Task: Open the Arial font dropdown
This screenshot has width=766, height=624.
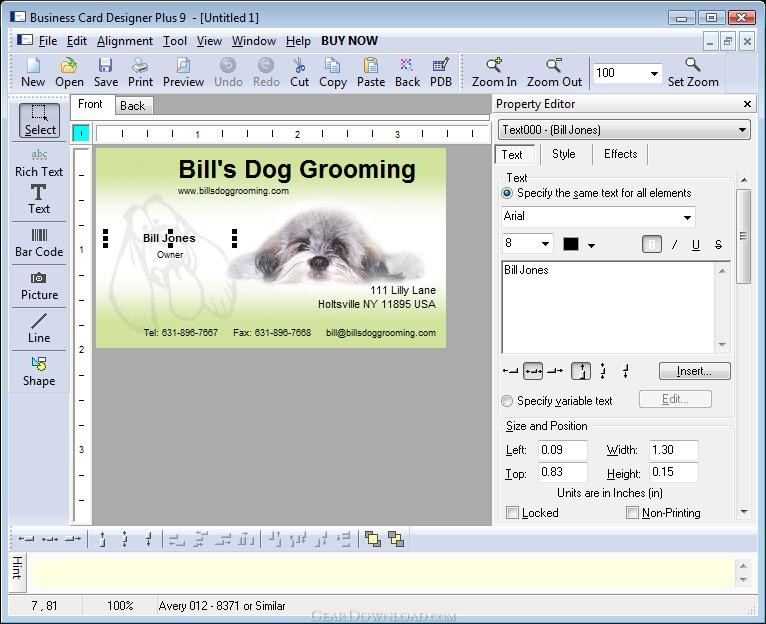Action: tap(687, 217)
